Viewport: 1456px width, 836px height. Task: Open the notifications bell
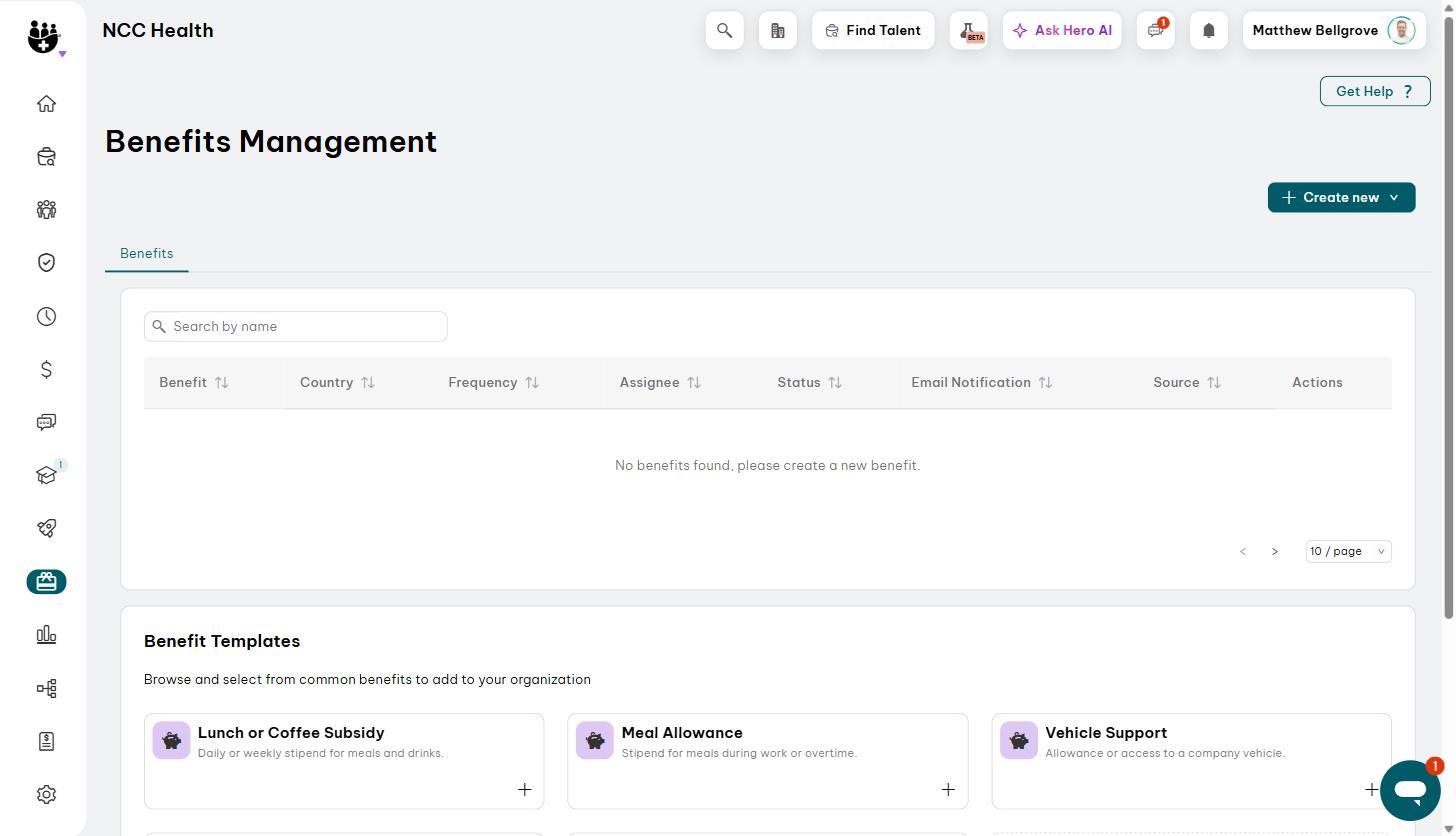(1209, 31)
